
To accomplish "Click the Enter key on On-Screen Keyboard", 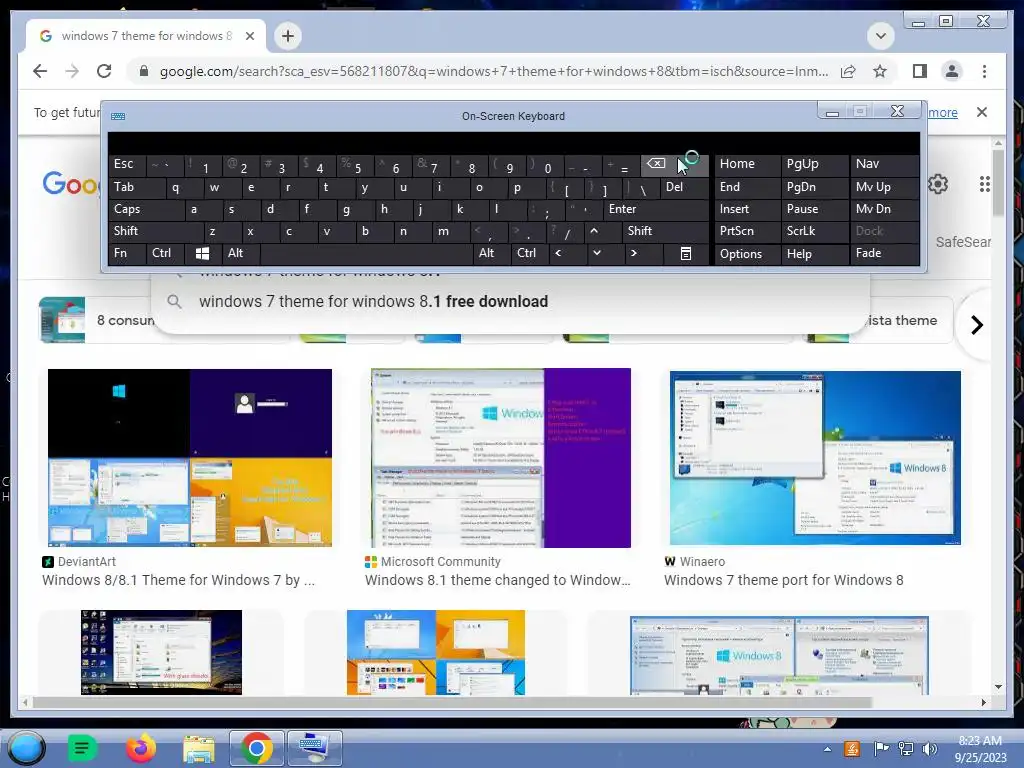I will [x=656, y=209].
